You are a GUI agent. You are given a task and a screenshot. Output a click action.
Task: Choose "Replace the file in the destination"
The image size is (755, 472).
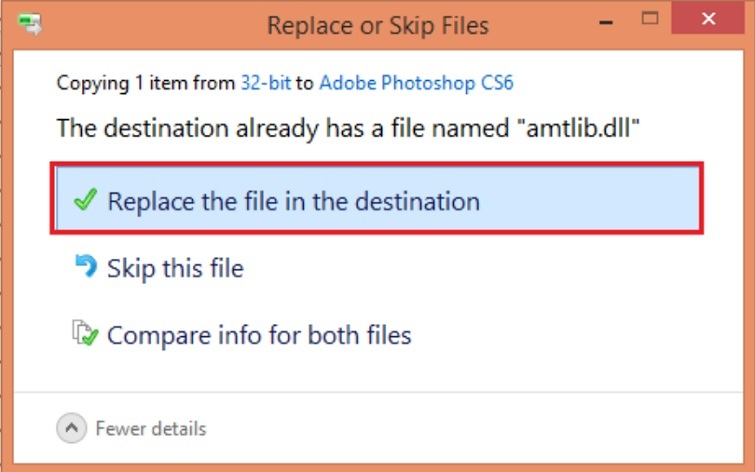coord(293,201)
